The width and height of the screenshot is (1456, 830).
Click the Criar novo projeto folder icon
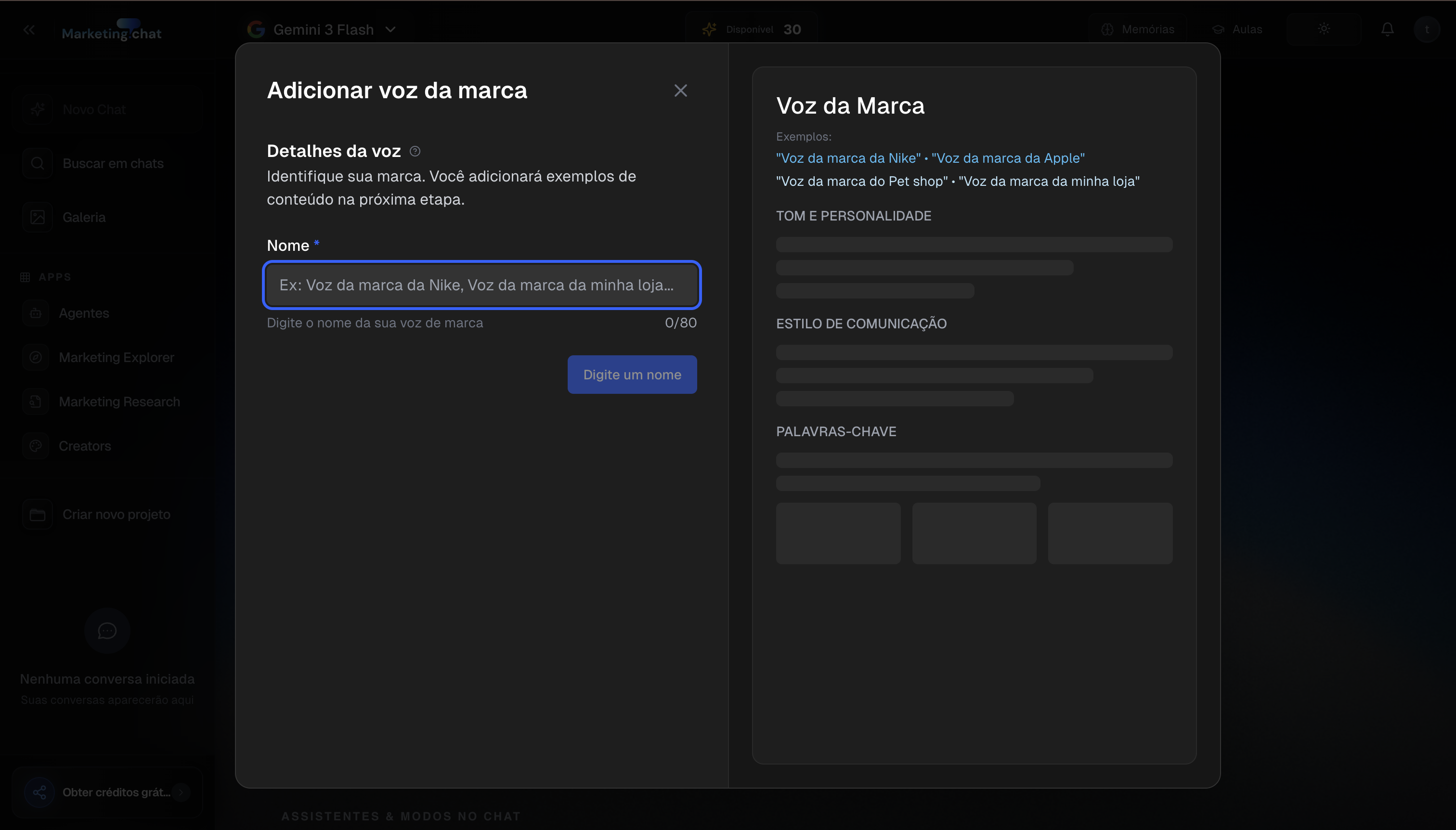38,515
